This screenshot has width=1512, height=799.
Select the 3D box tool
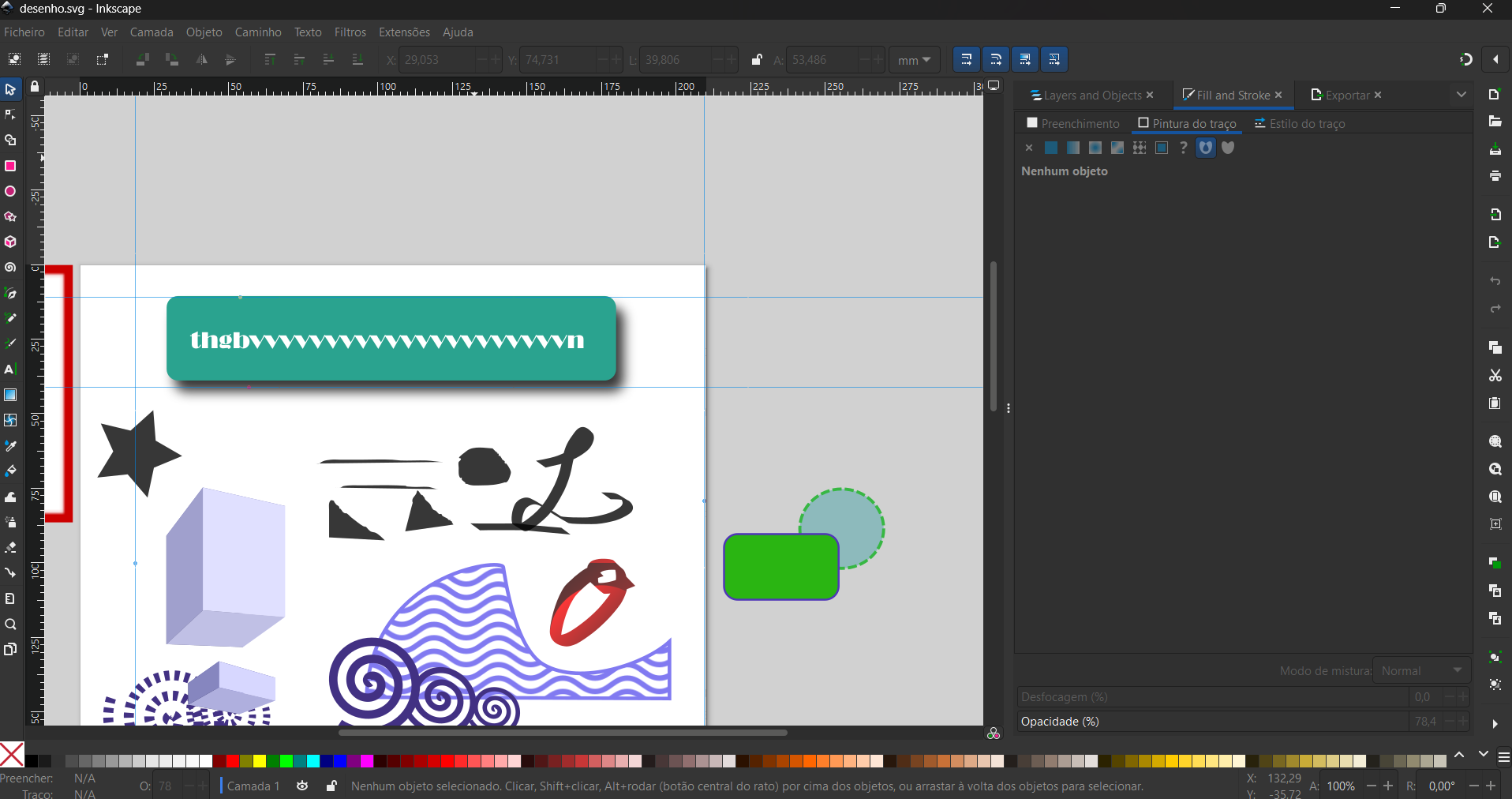coord(10,242)
